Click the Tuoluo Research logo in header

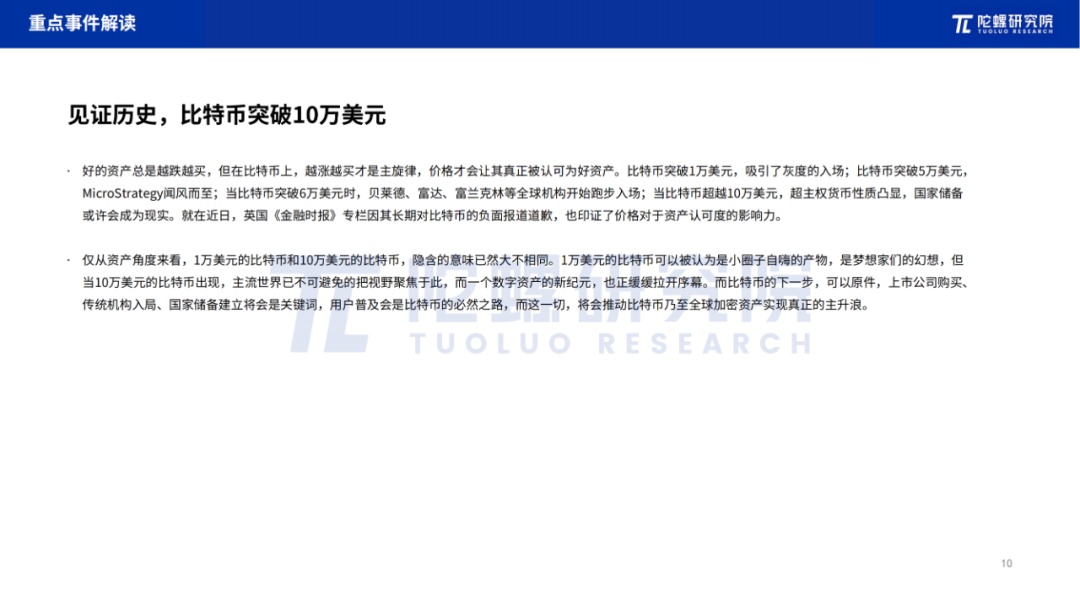(1002, 23)
